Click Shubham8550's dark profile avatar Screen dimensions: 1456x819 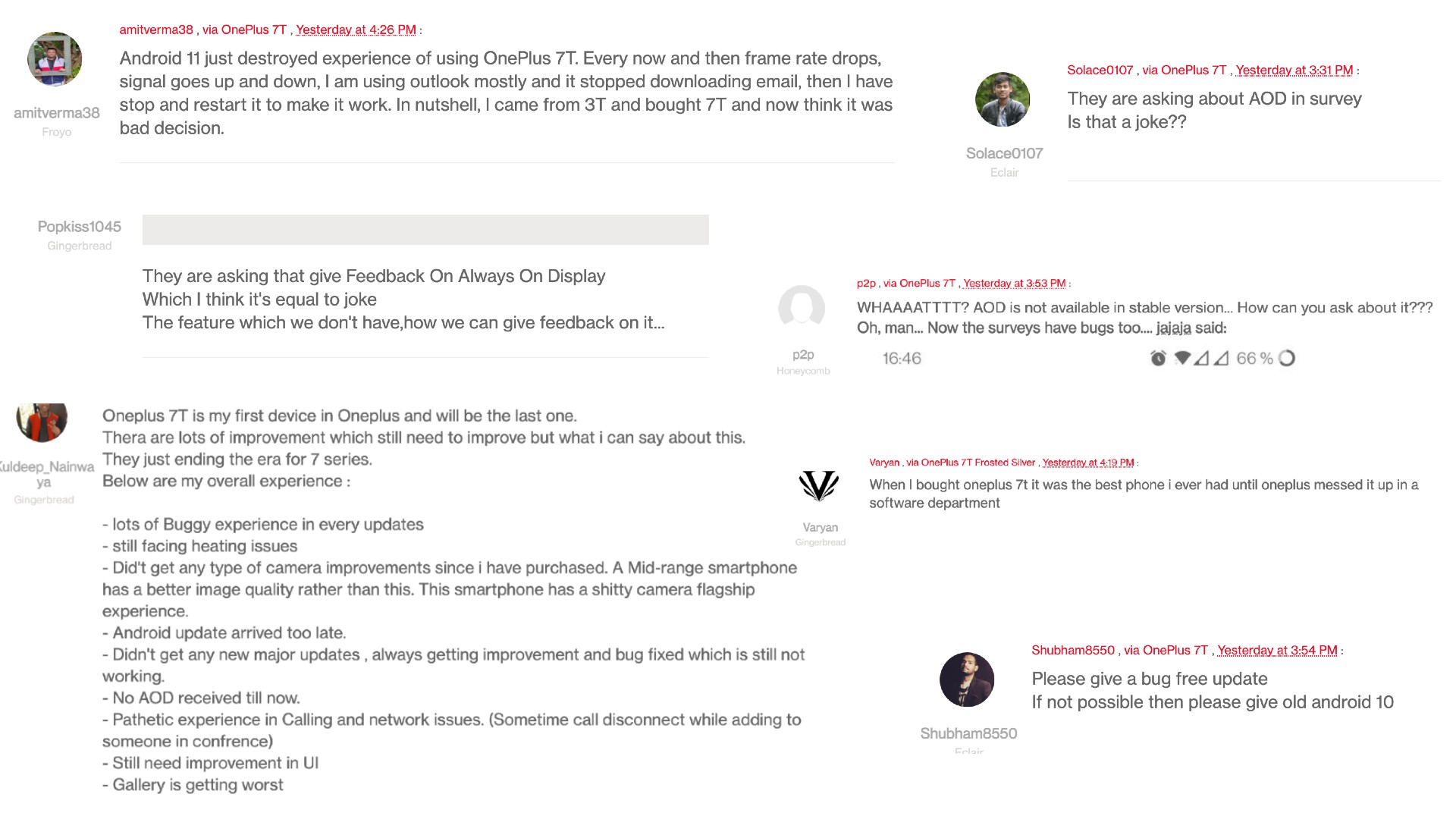(x=967, y=679)
